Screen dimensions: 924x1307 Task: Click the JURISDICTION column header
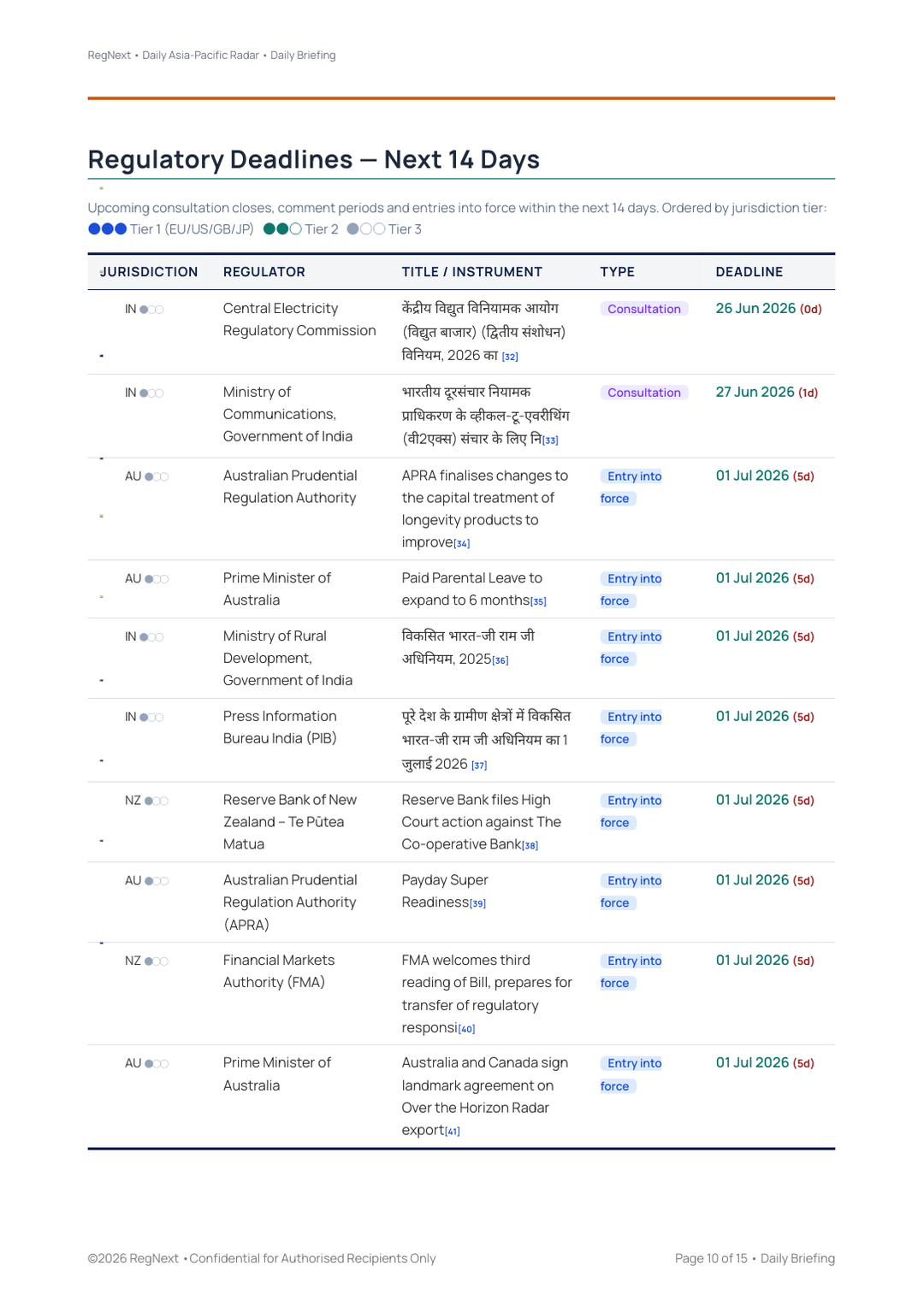149,272
